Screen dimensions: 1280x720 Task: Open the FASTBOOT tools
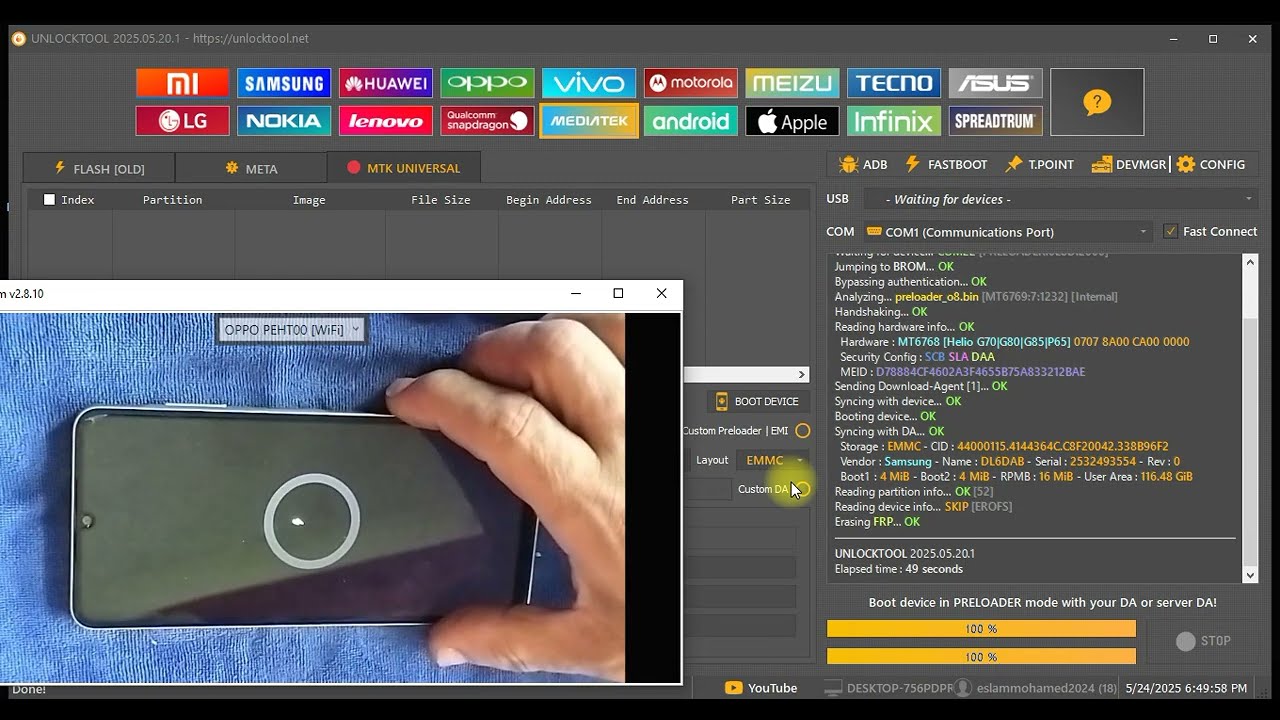[946, 165]
